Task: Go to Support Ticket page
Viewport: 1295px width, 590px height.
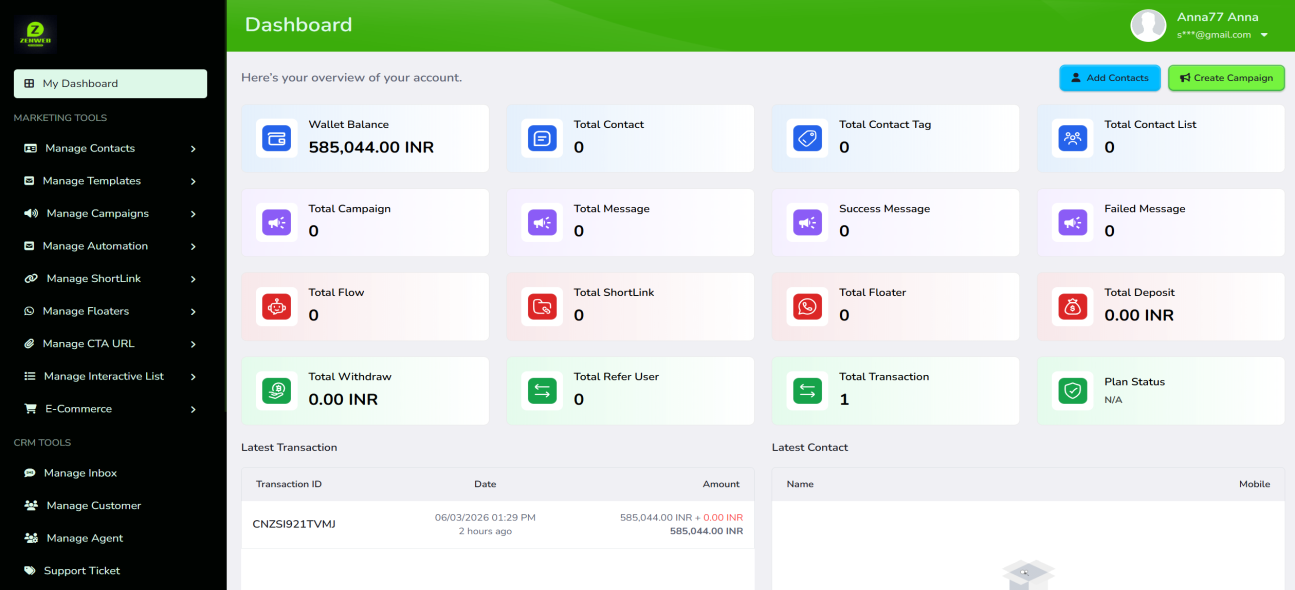Action: click(x=81, y=571)
